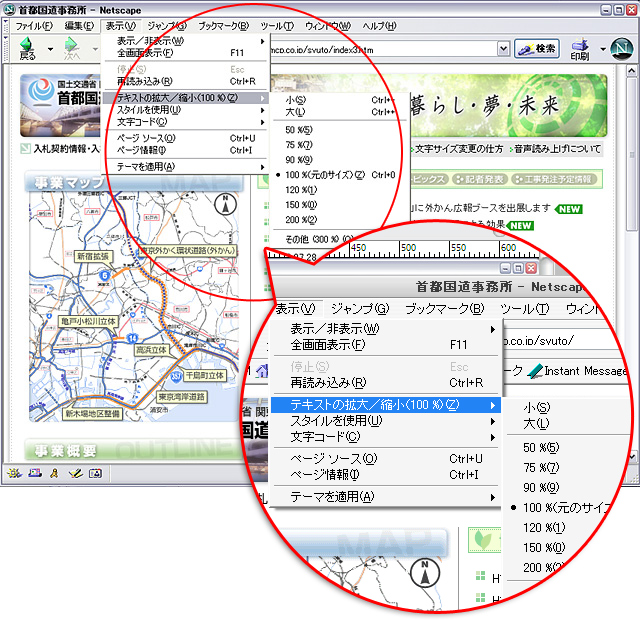Click the scrollbar up arrow

tap(631, 71)
